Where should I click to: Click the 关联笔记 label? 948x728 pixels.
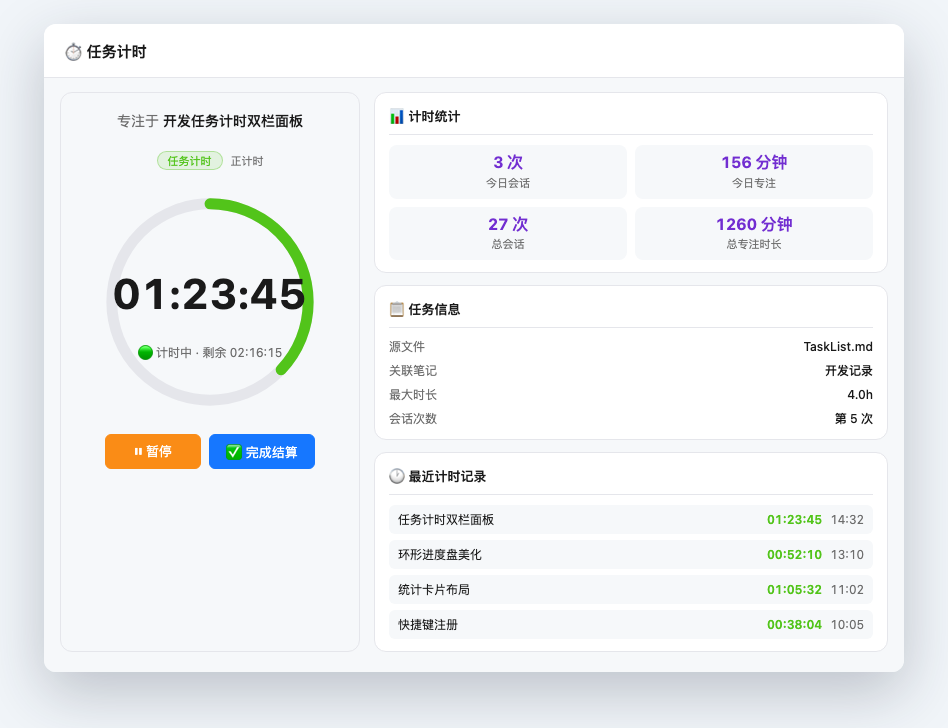413,371
